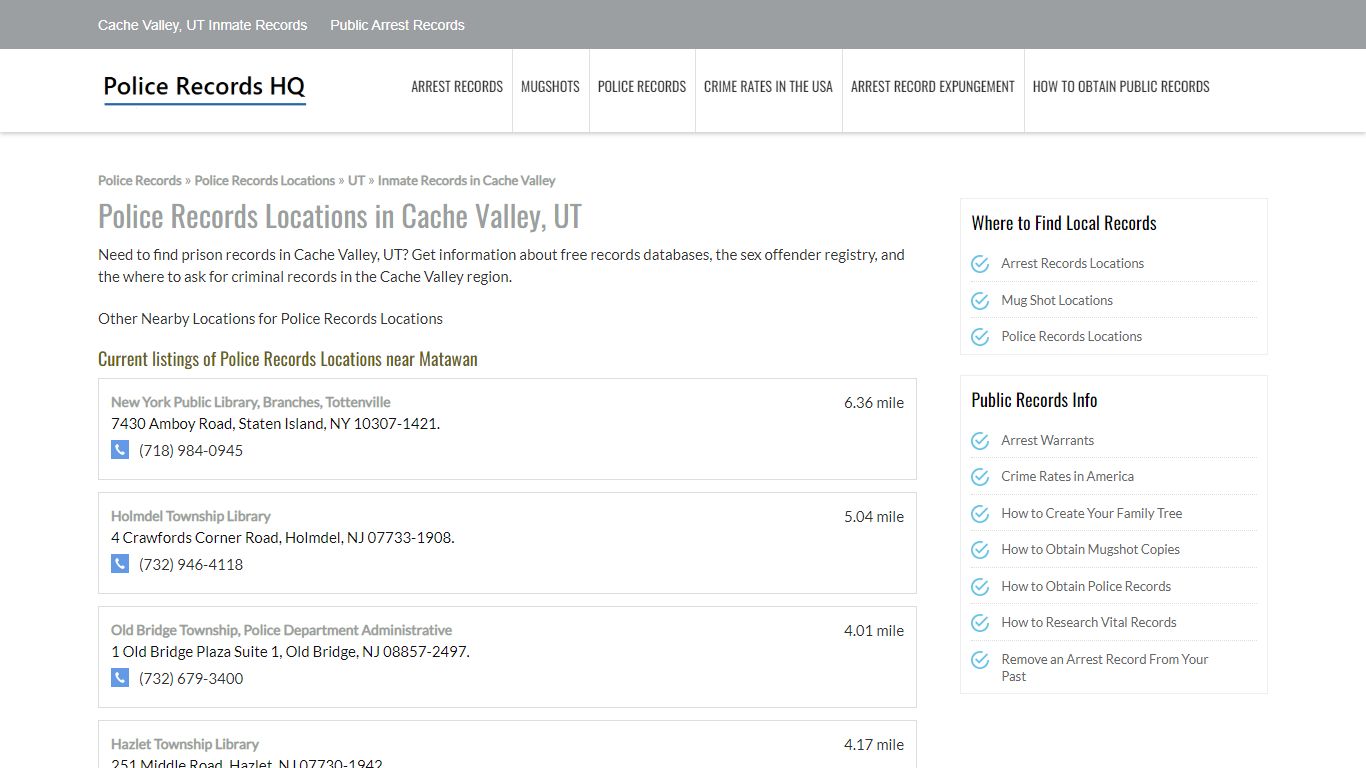Open Arrest Warrants sidebar link
1366x768 pixels.
click(x=1047, y=441)
